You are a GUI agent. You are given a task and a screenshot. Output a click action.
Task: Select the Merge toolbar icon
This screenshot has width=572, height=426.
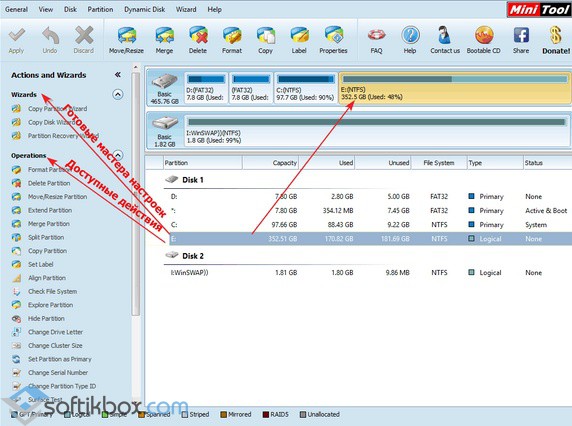coord(164,36)
